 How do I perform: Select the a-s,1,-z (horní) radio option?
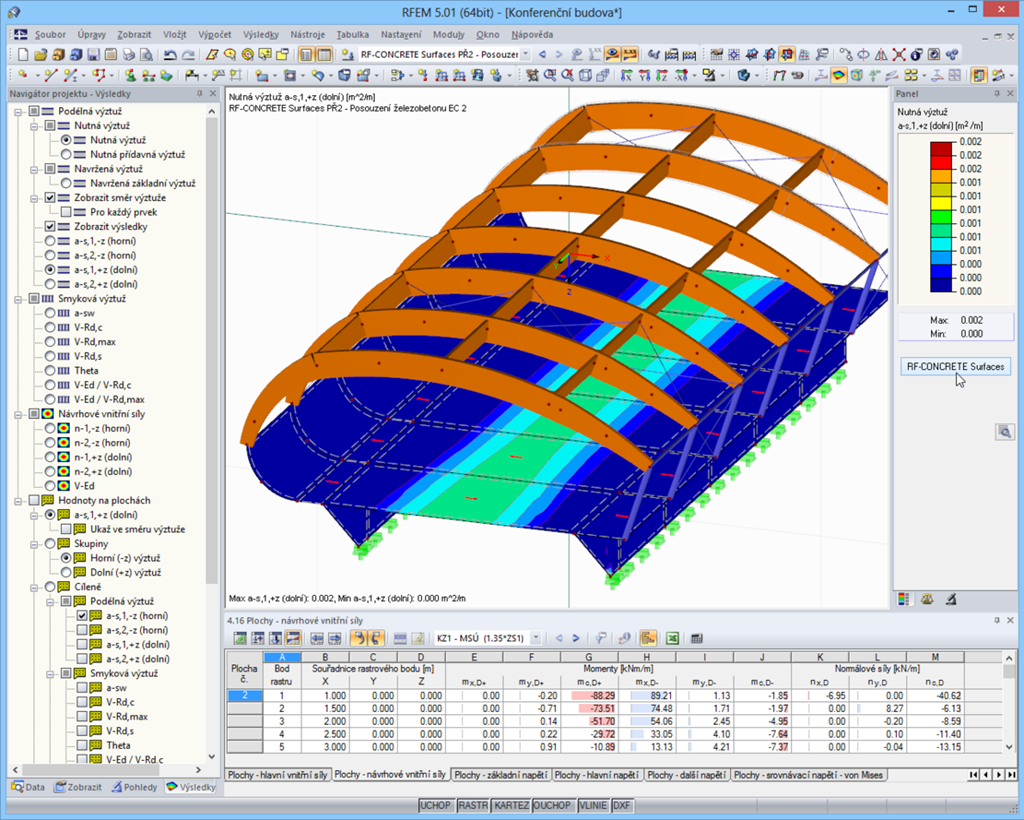point(50,241)
